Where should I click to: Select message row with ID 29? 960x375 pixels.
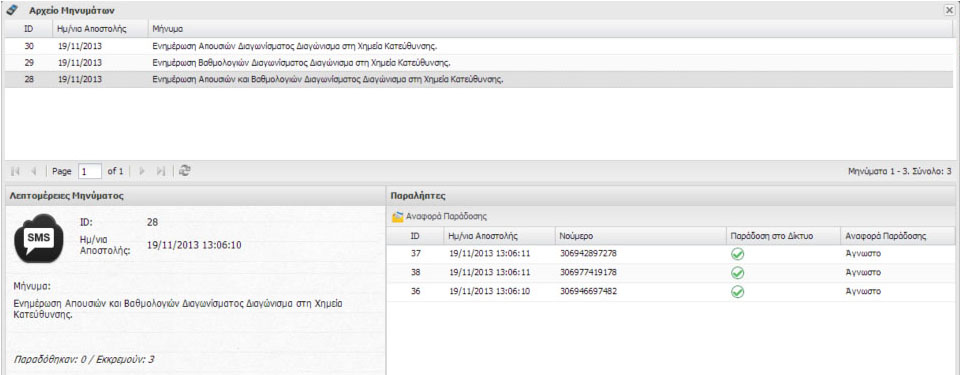pos(479,62)
